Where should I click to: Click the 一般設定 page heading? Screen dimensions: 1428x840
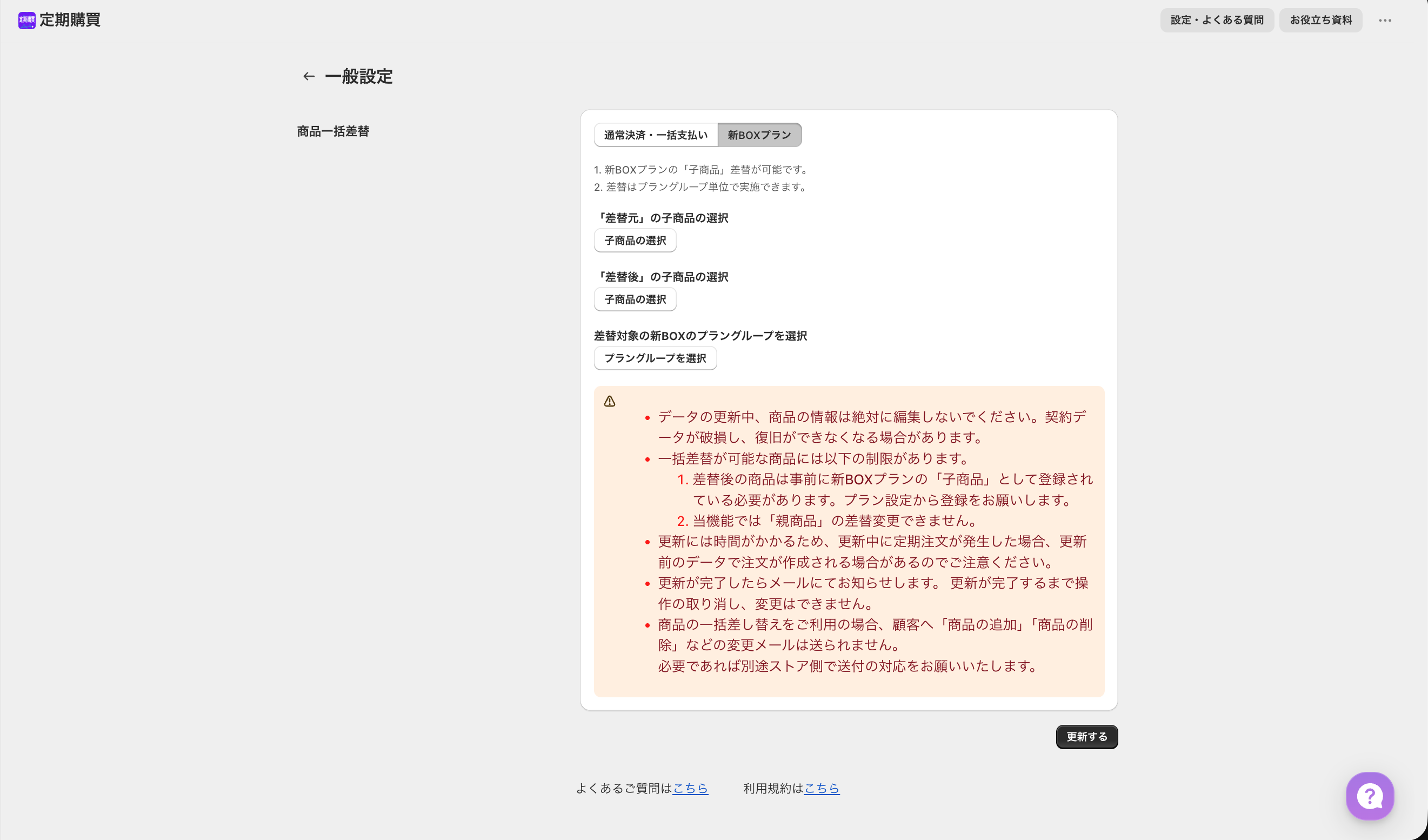click(359, 77)
